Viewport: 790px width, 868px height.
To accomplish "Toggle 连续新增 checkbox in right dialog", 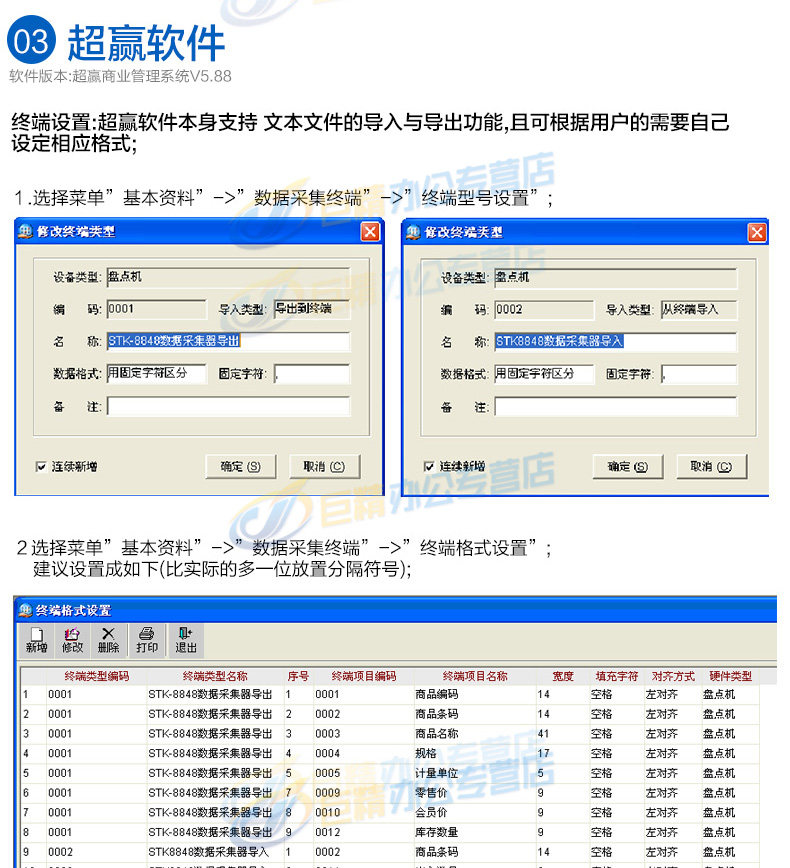I will coord(428,467).
